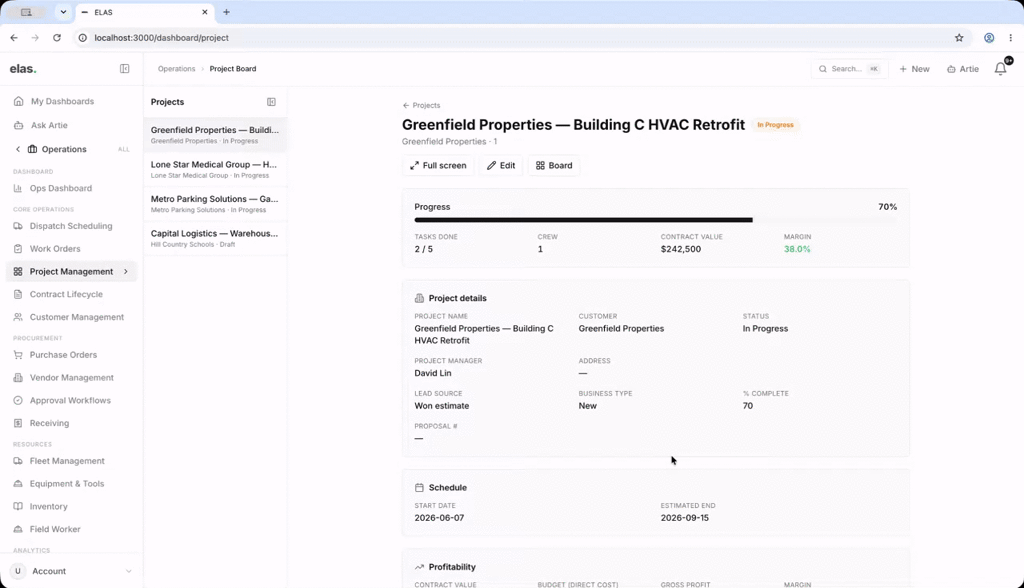Open Dispatch Scheduling truck icon
The width and height of the screenshot is (1024, 588).
click(x=18, y=226)
